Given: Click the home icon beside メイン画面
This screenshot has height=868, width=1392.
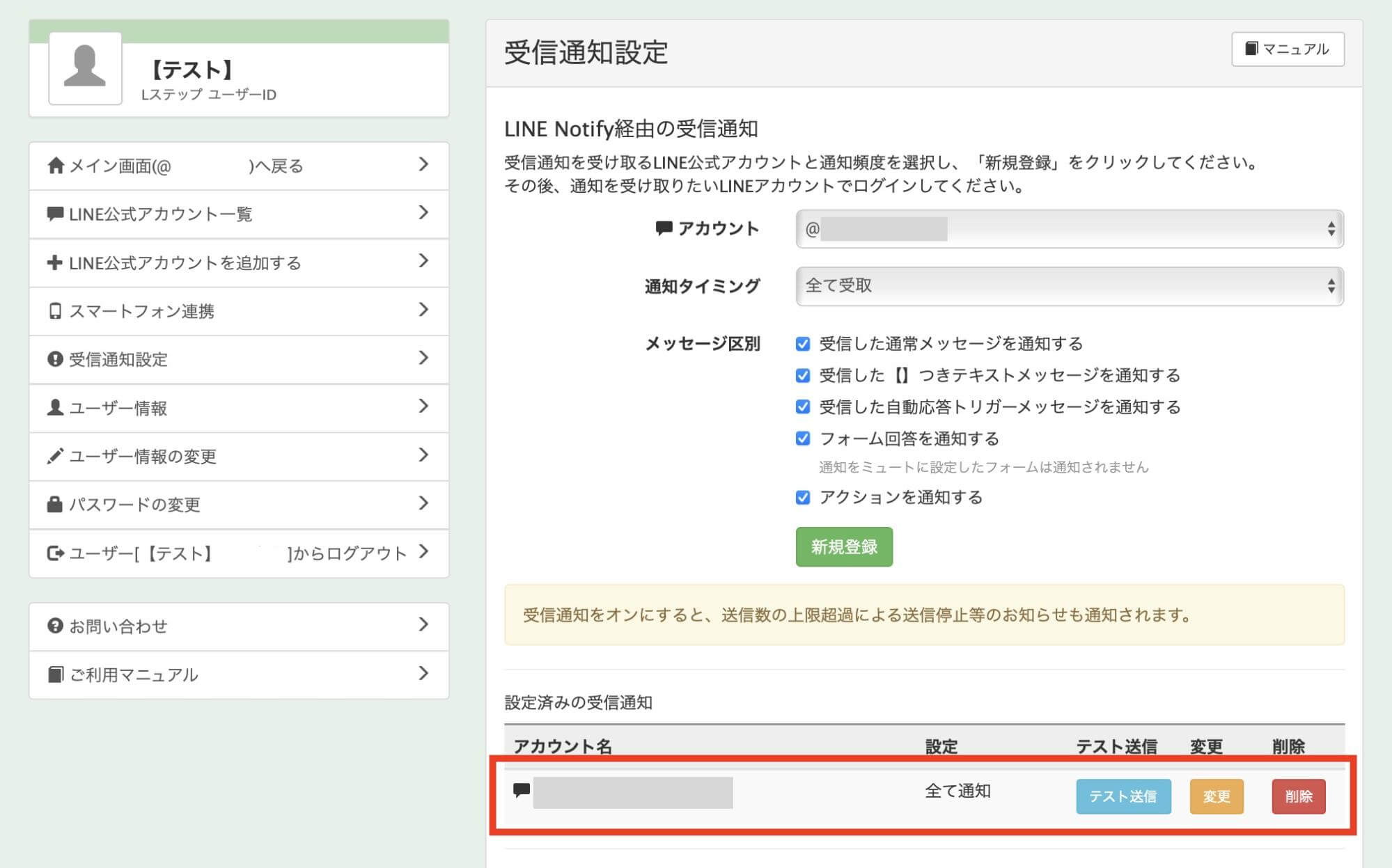Looking at the screenshot, I should coord(56,166).
